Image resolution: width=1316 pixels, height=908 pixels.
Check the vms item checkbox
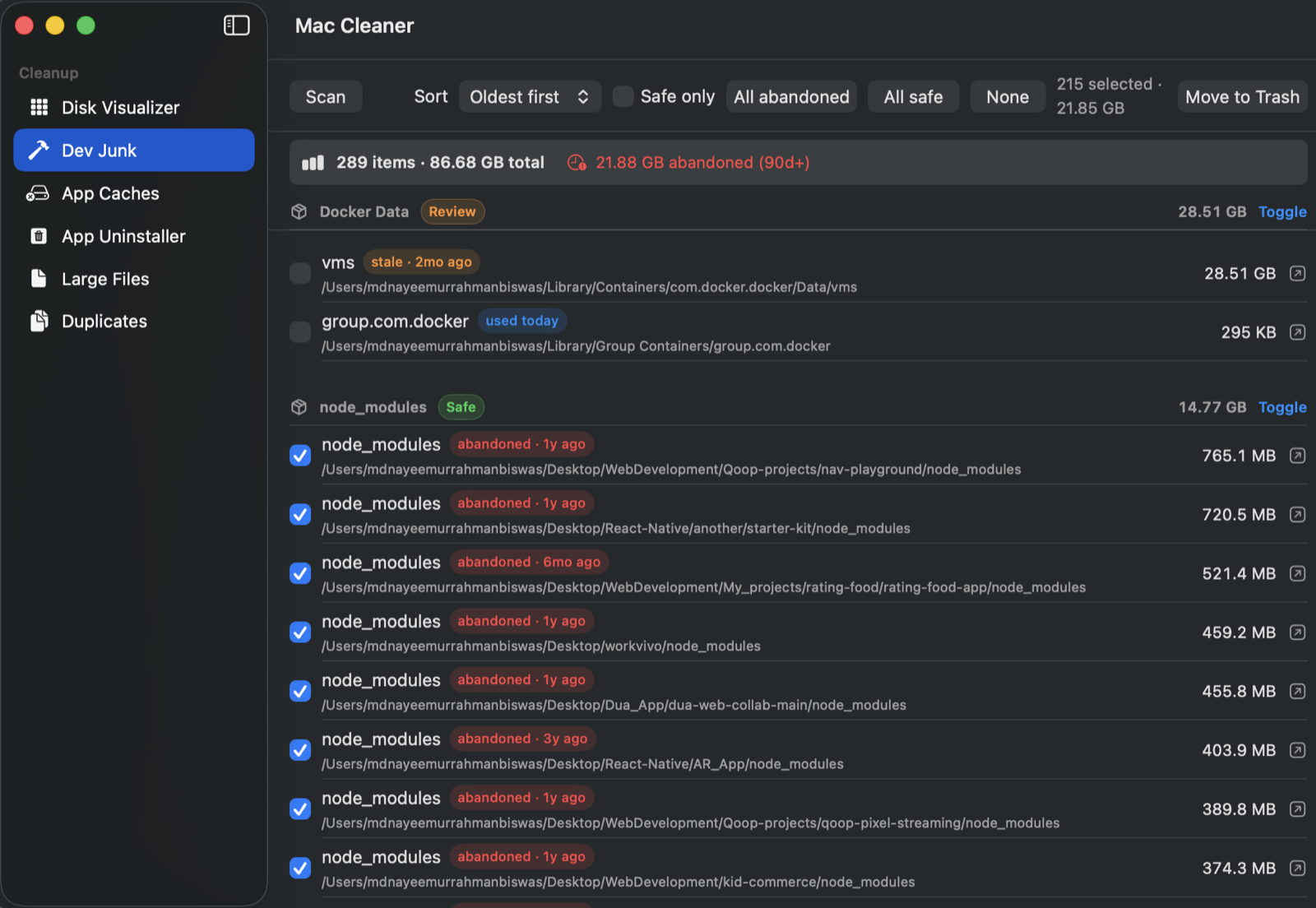pos(300,273)
